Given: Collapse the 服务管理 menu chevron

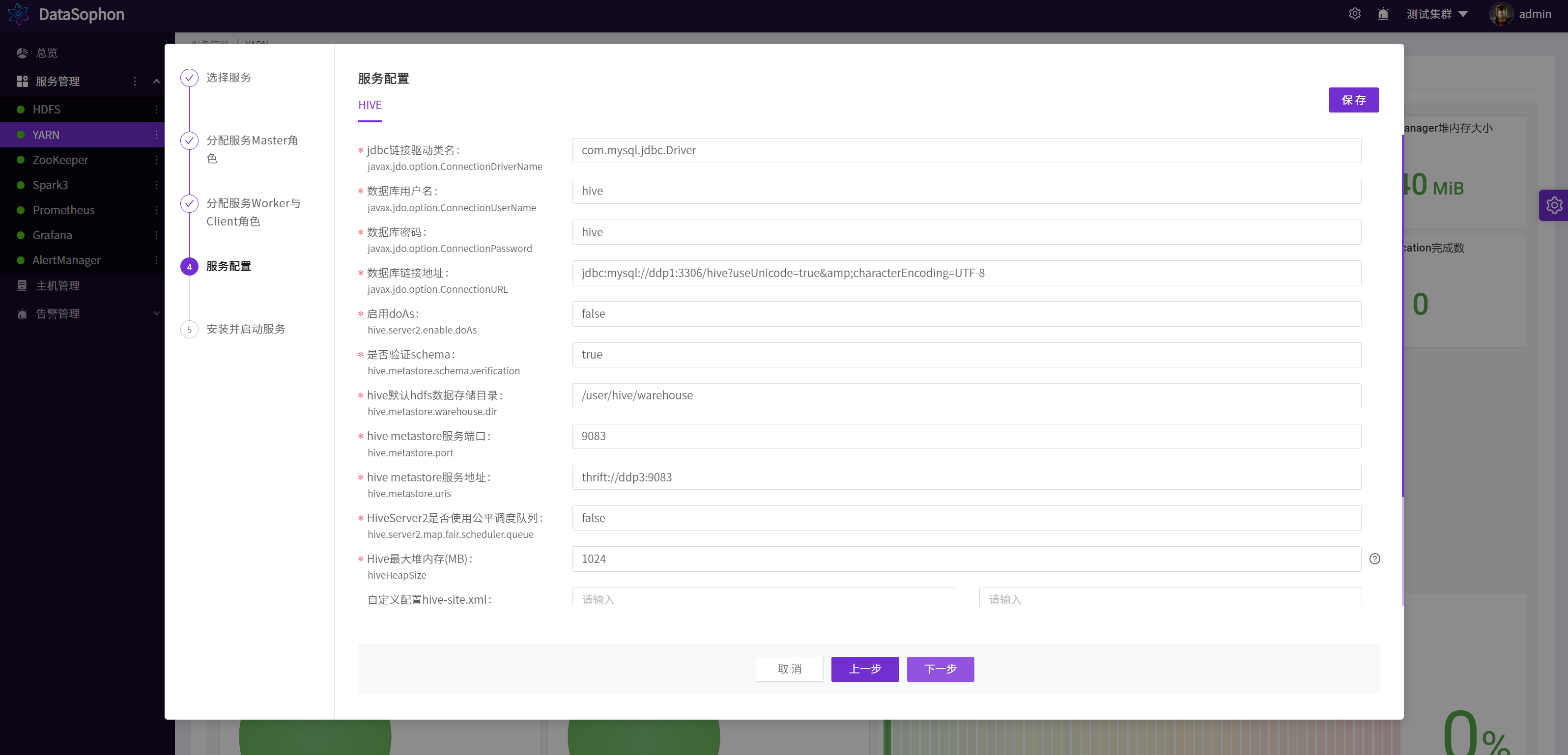Looking at the screenshot, I should point(156,81).
